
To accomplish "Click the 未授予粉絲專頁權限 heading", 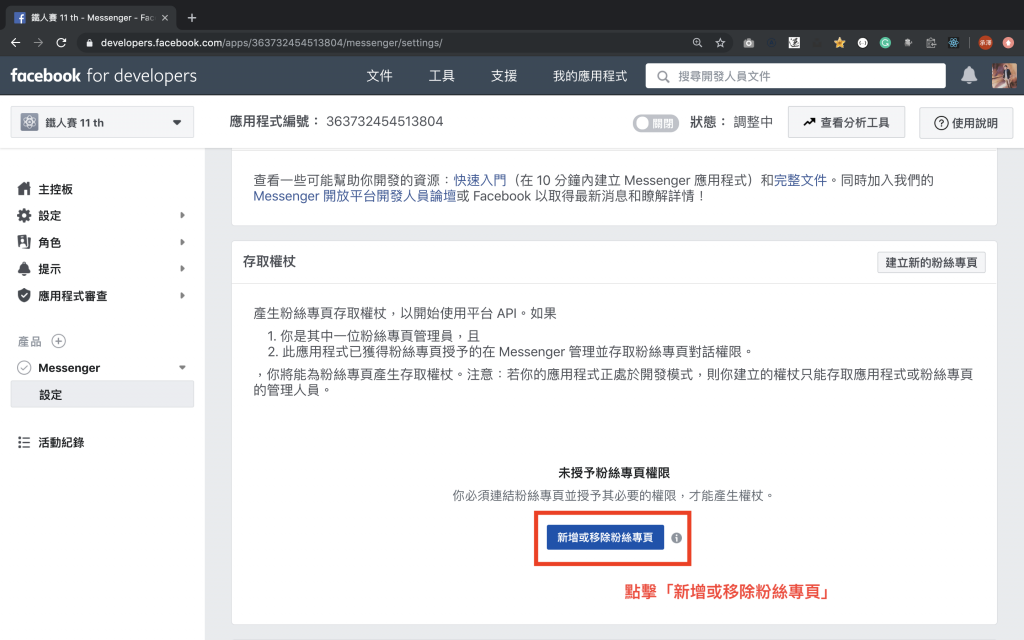I will 614,473.
